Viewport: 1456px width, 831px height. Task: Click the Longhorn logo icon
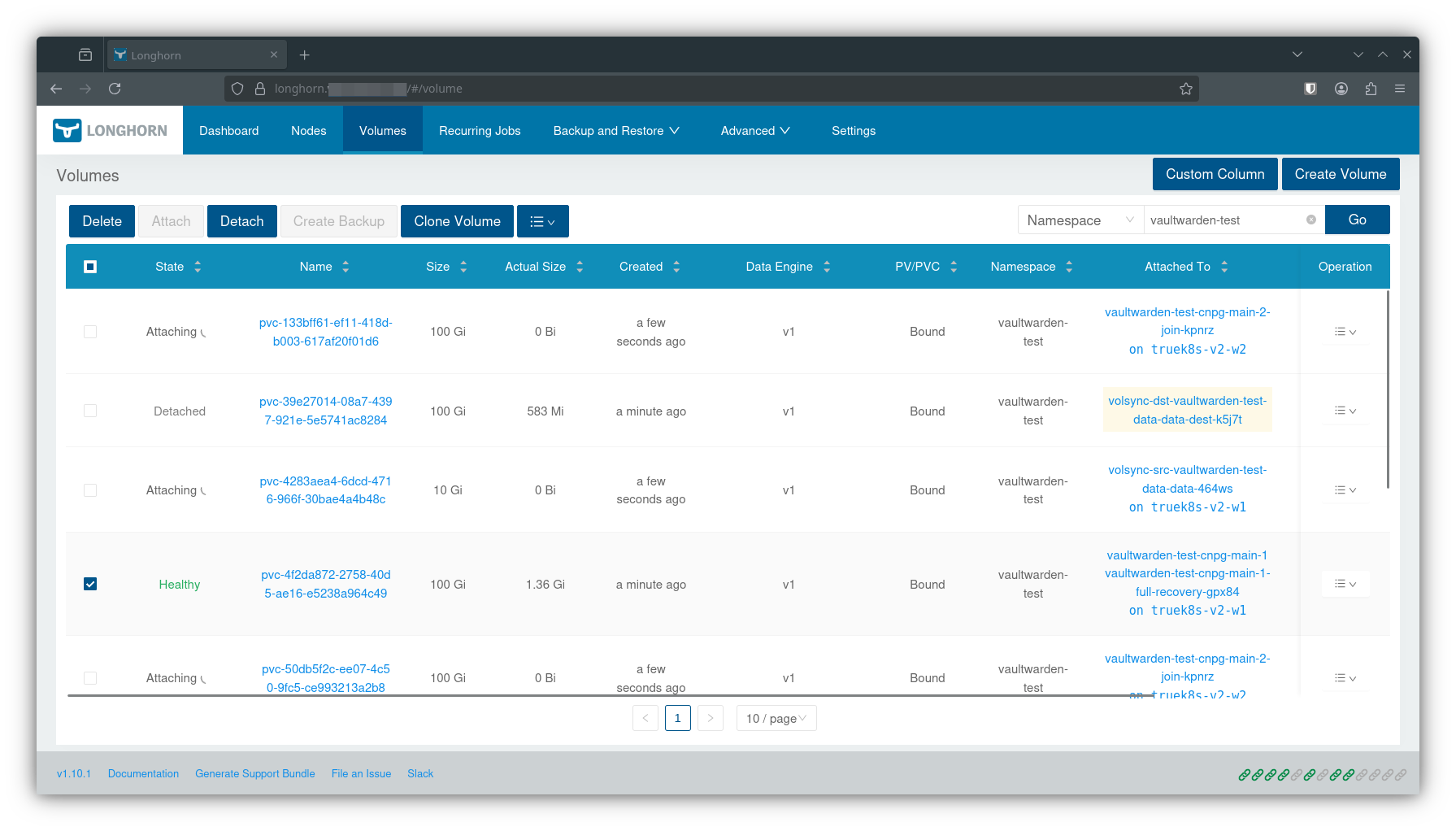point(67,130)
